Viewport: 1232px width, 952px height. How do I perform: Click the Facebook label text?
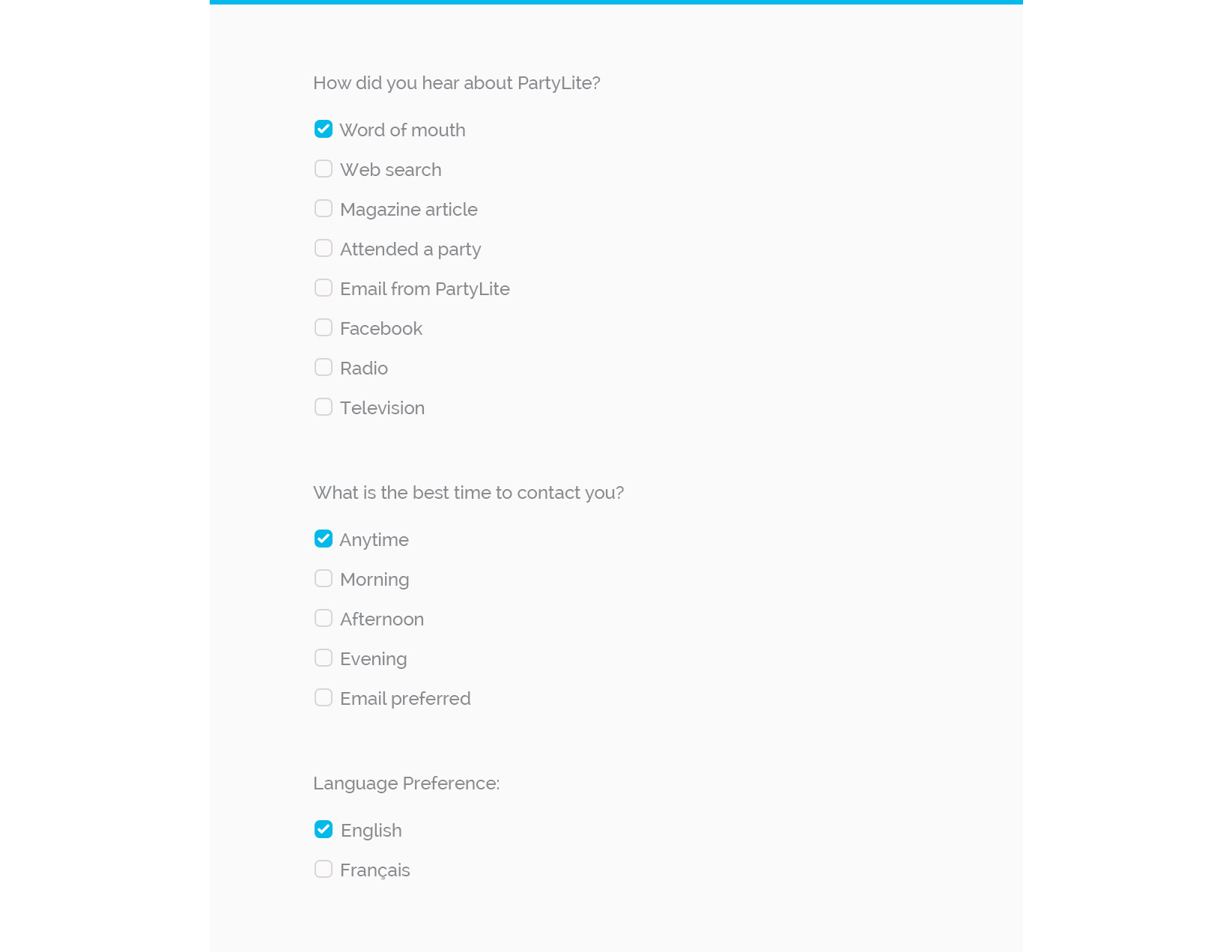click(x=380, y=329)
